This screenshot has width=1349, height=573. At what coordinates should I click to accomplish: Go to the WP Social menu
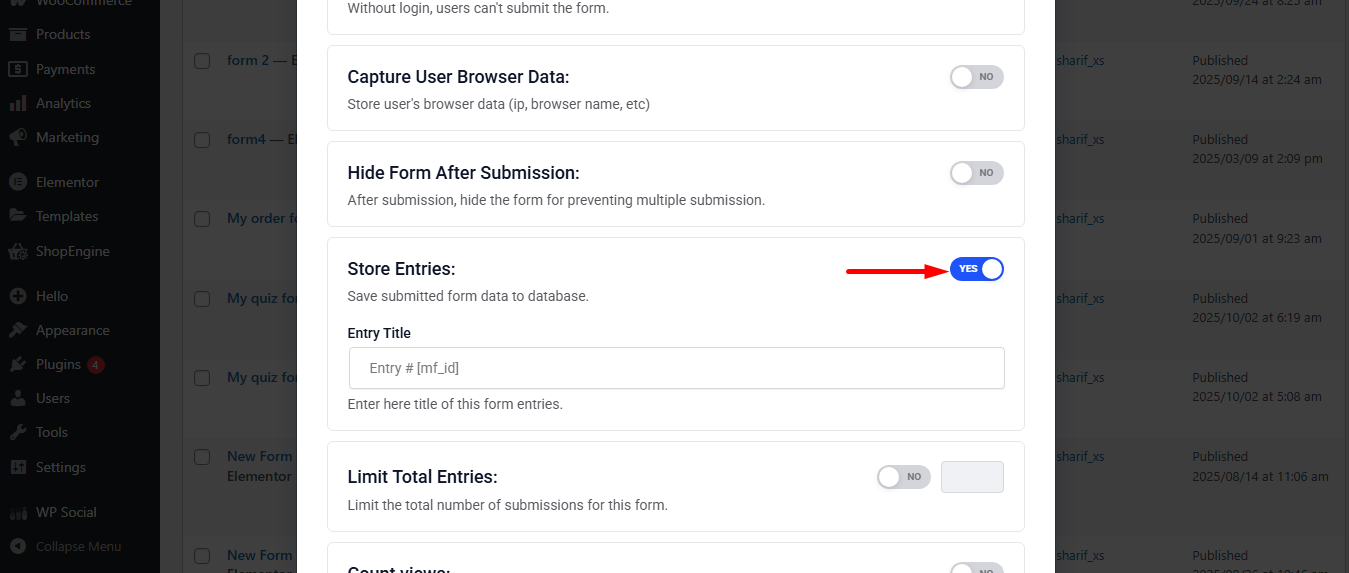pos(66,512)
